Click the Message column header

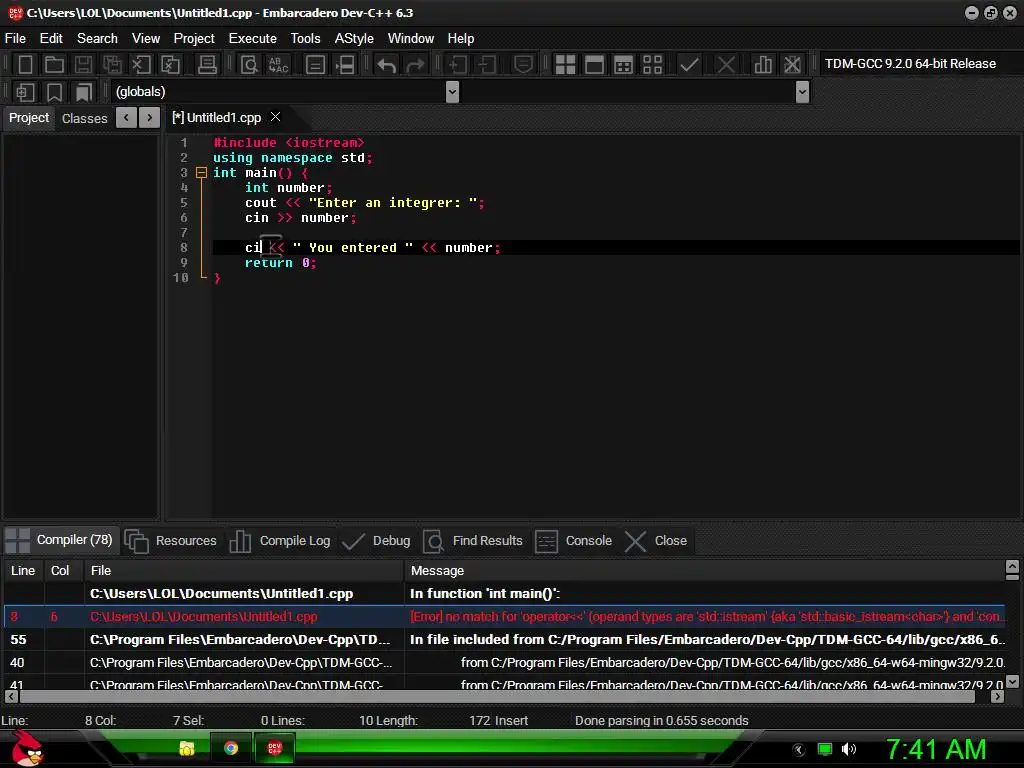point(704,571)
